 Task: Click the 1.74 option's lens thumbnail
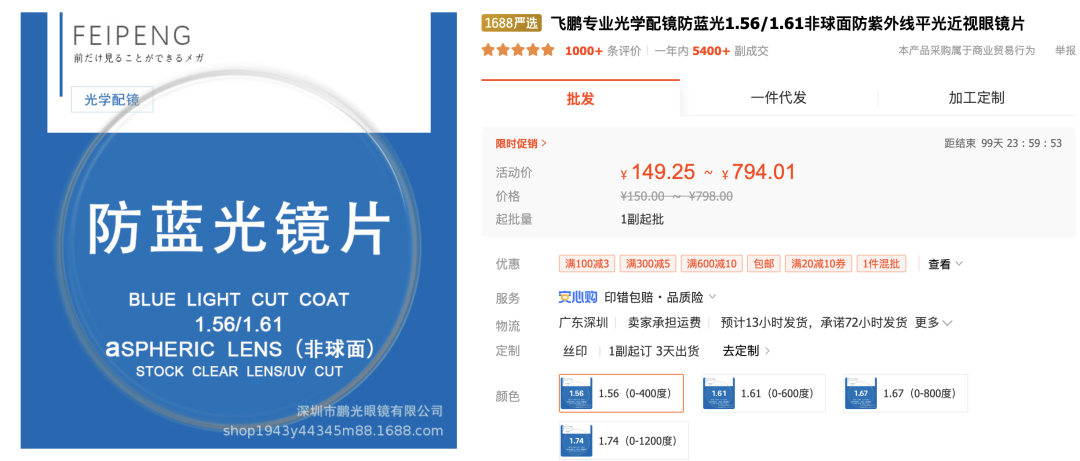577,441
